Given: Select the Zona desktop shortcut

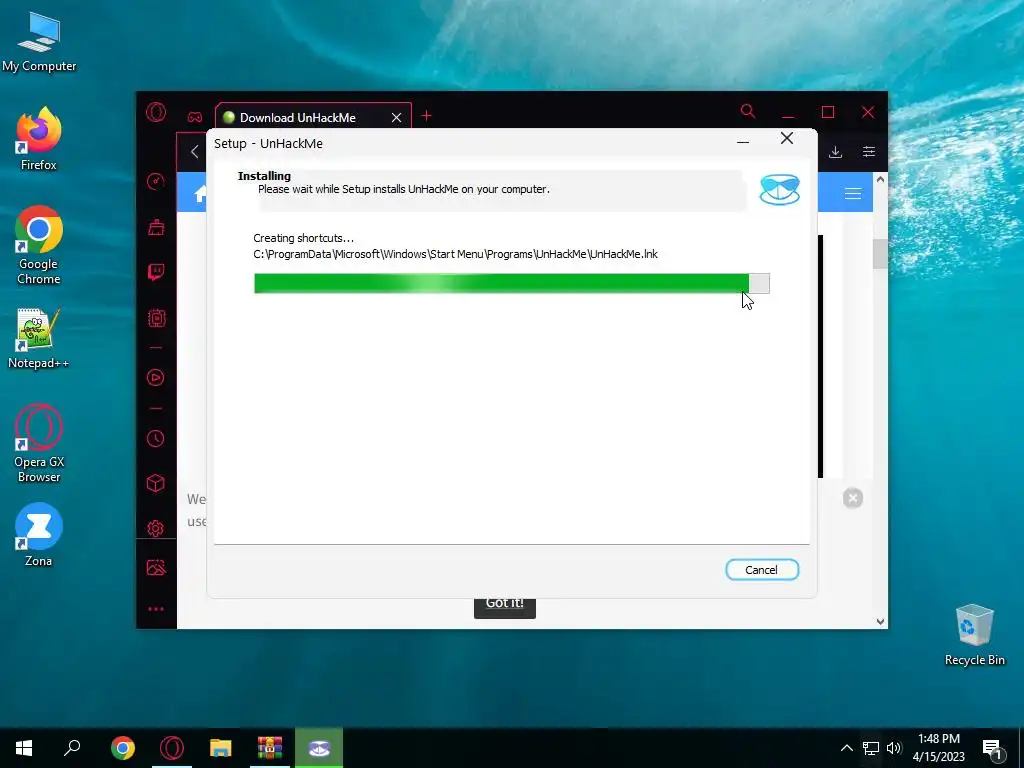Looking at the screenshot, I should coord(39,535).
